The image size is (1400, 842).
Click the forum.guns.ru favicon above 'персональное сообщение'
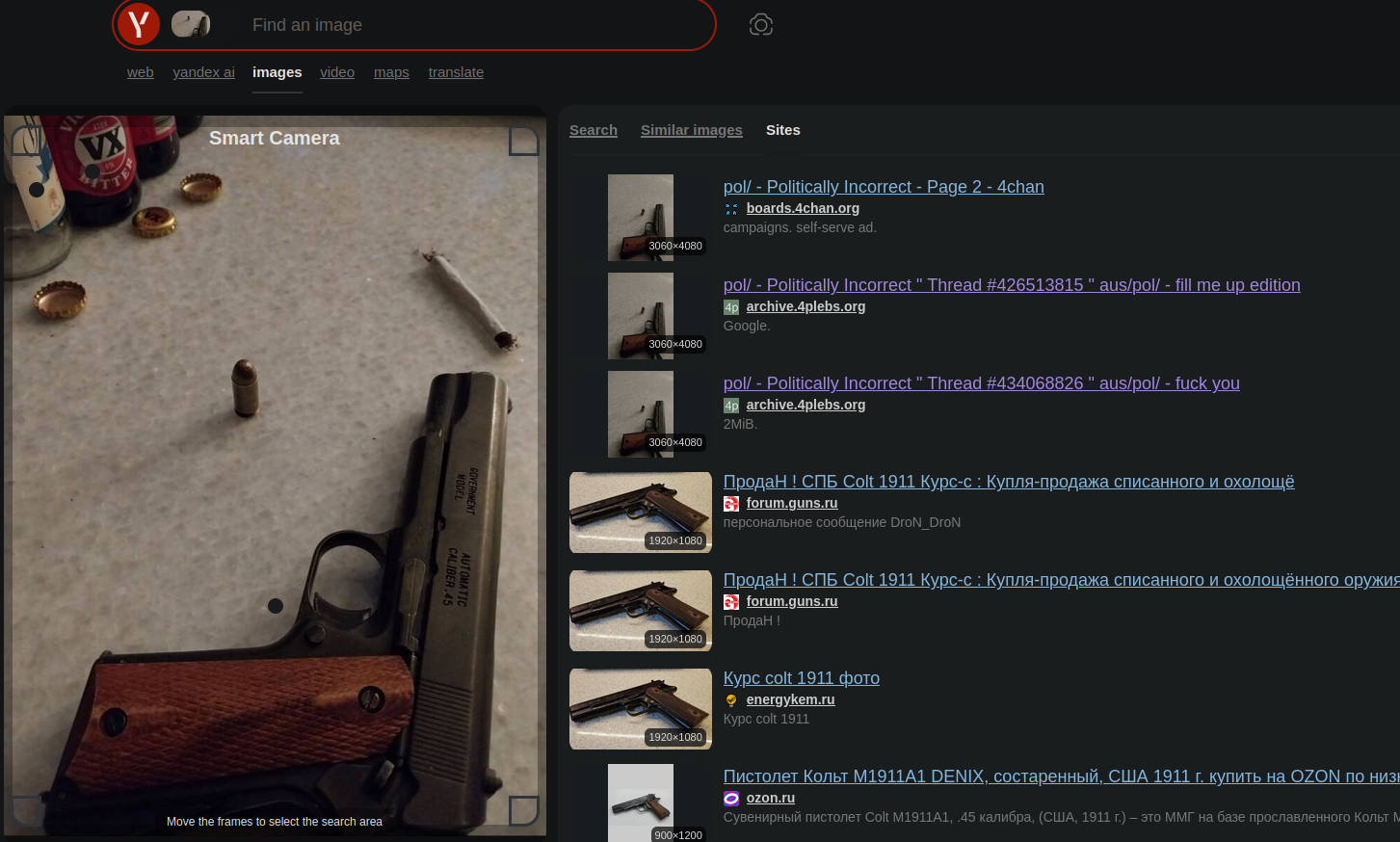click(x=731, y=504)
